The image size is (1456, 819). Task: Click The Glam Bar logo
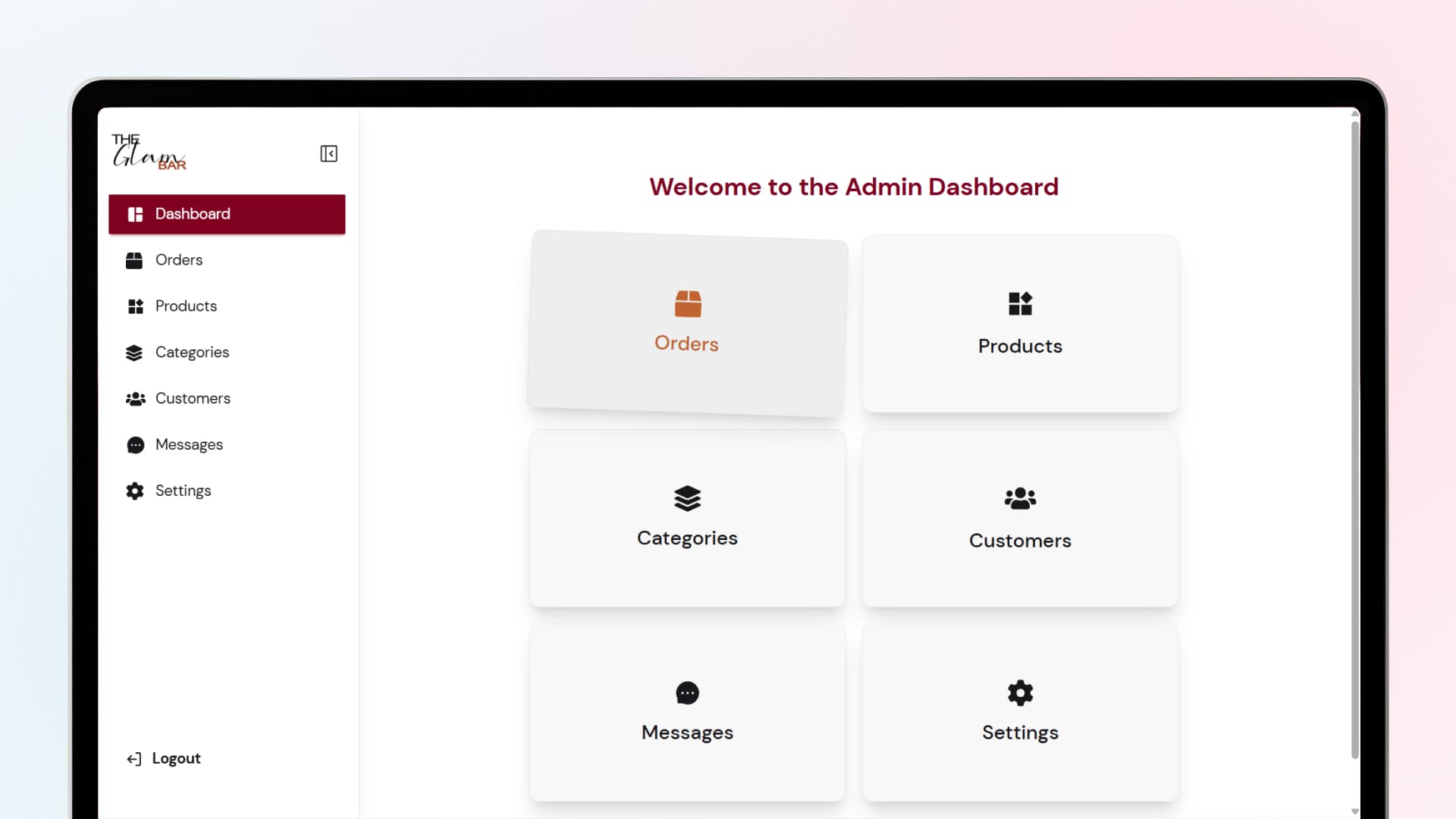[149, 152]
